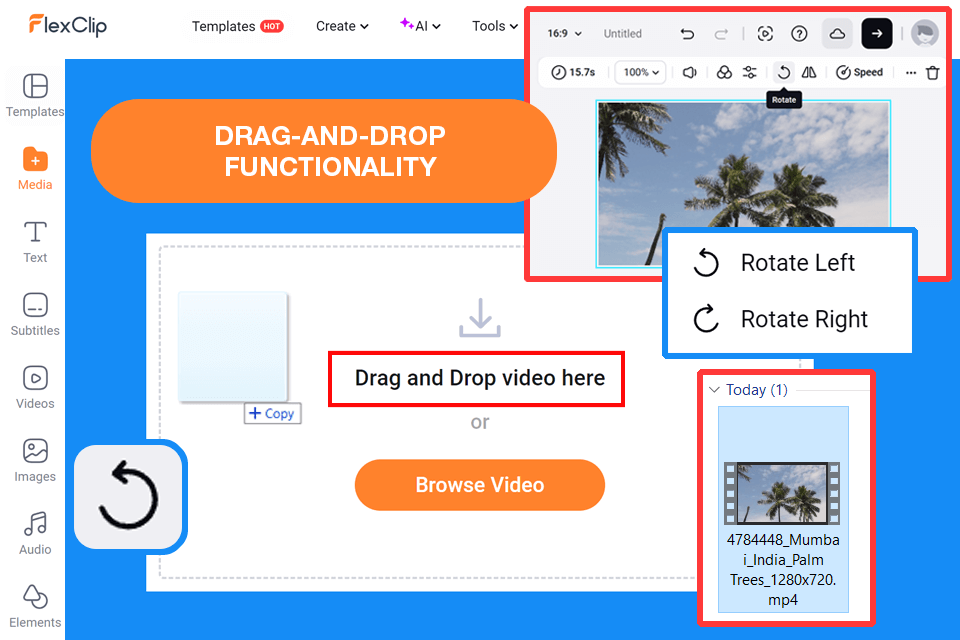Click the black export arrow button

[877, 34]
